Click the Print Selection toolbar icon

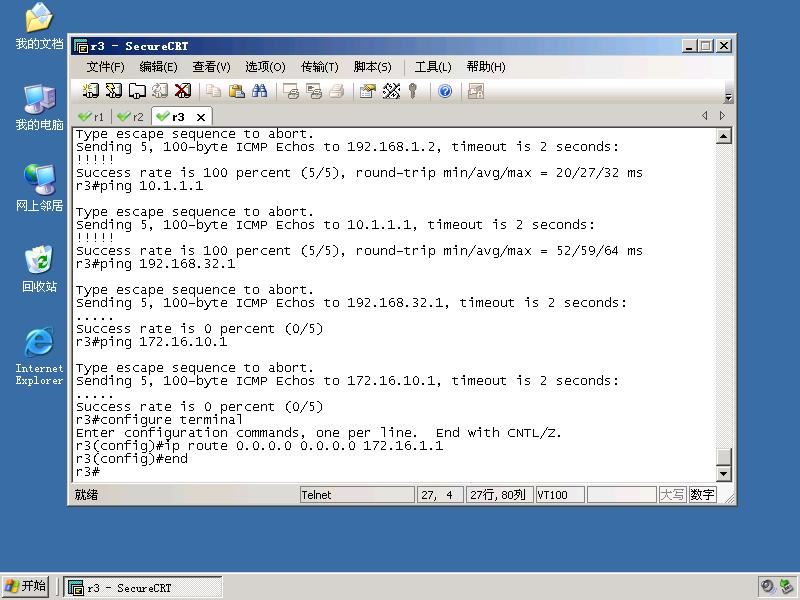tap(314, 91)
